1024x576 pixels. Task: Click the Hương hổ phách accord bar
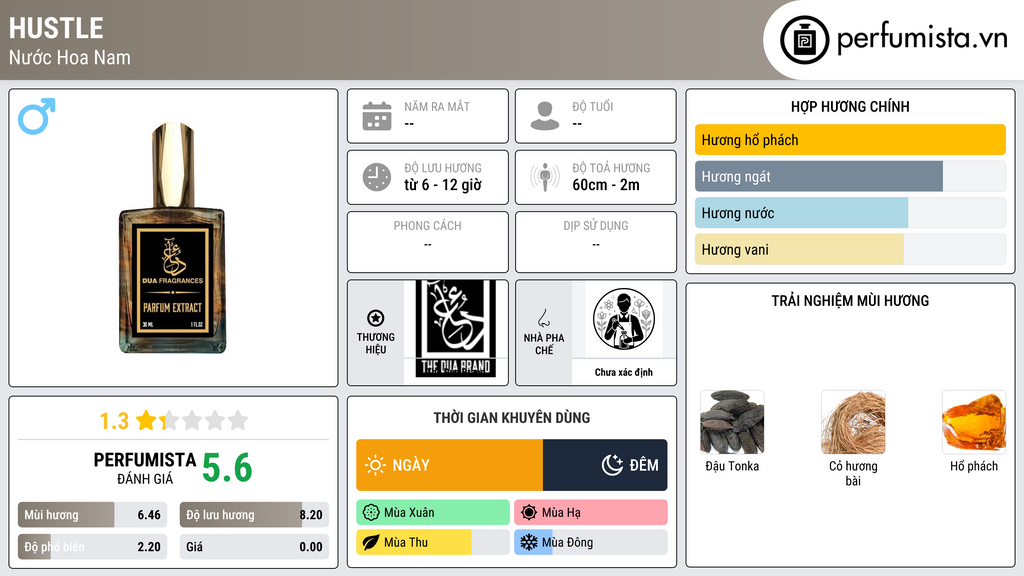click(850, 140)
